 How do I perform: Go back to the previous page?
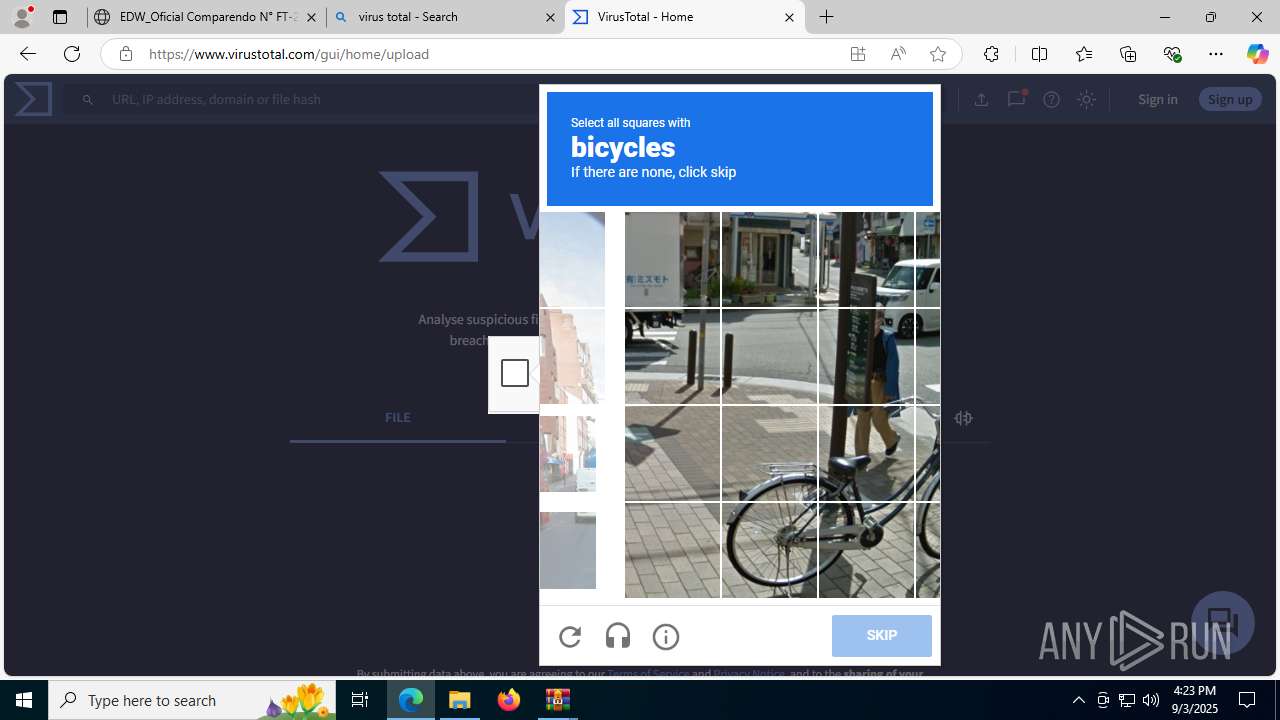point(27,54)
